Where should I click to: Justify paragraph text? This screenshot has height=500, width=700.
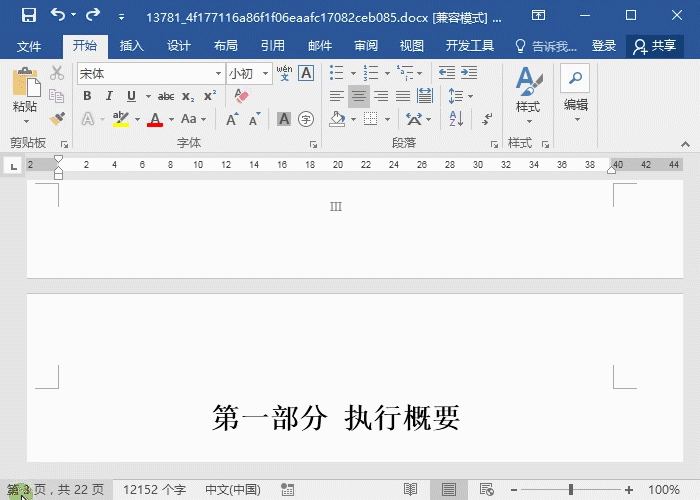[x=403, y=96]
